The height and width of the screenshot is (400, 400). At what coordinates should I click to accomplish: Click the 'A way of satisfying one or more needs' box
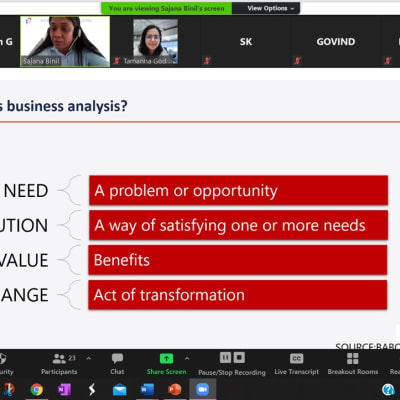point(238,225)
